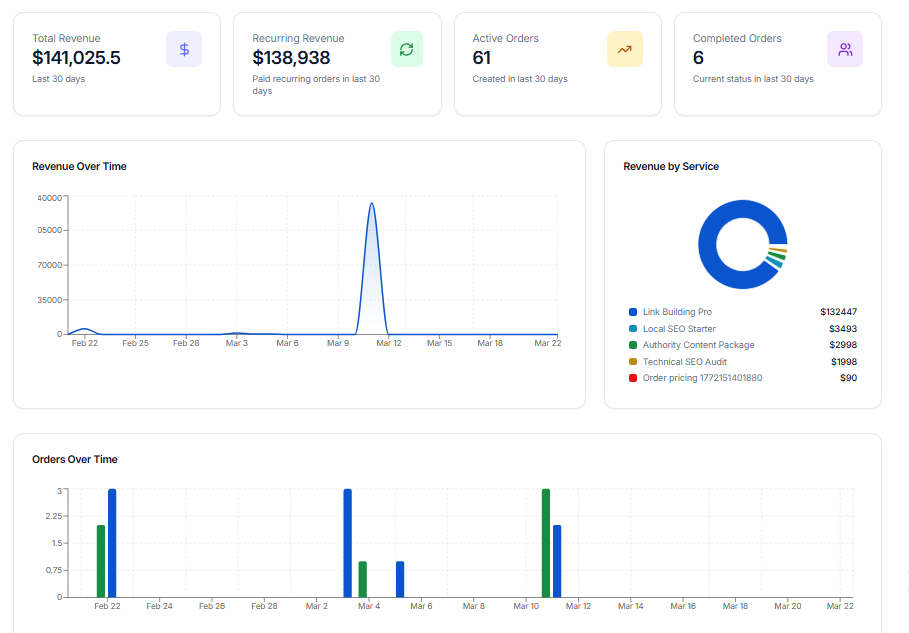
Task: Click the Feb 28 label on Orders Over Time axis
Action: 264,606
